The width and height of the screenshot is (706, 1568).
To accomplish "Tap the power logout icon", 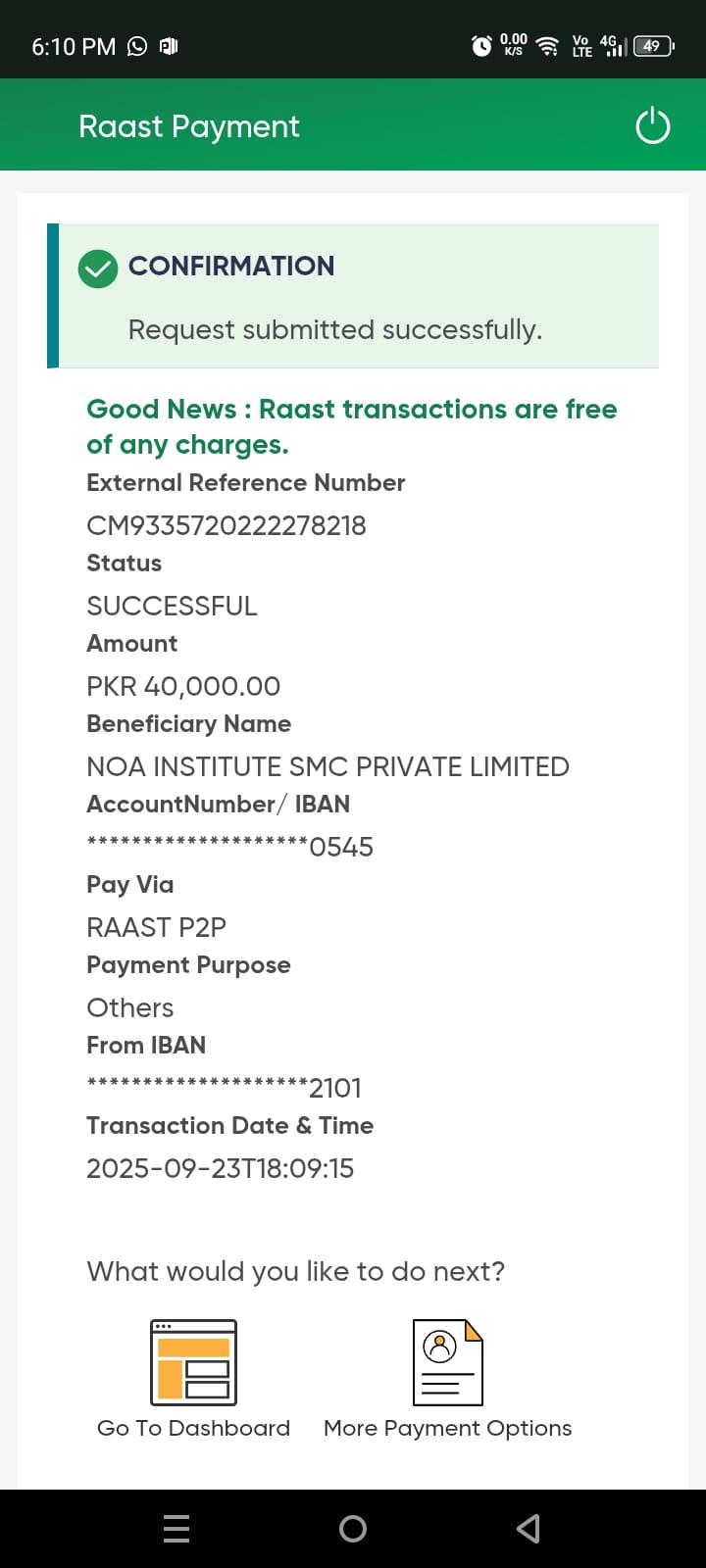I will pos(652,126).
